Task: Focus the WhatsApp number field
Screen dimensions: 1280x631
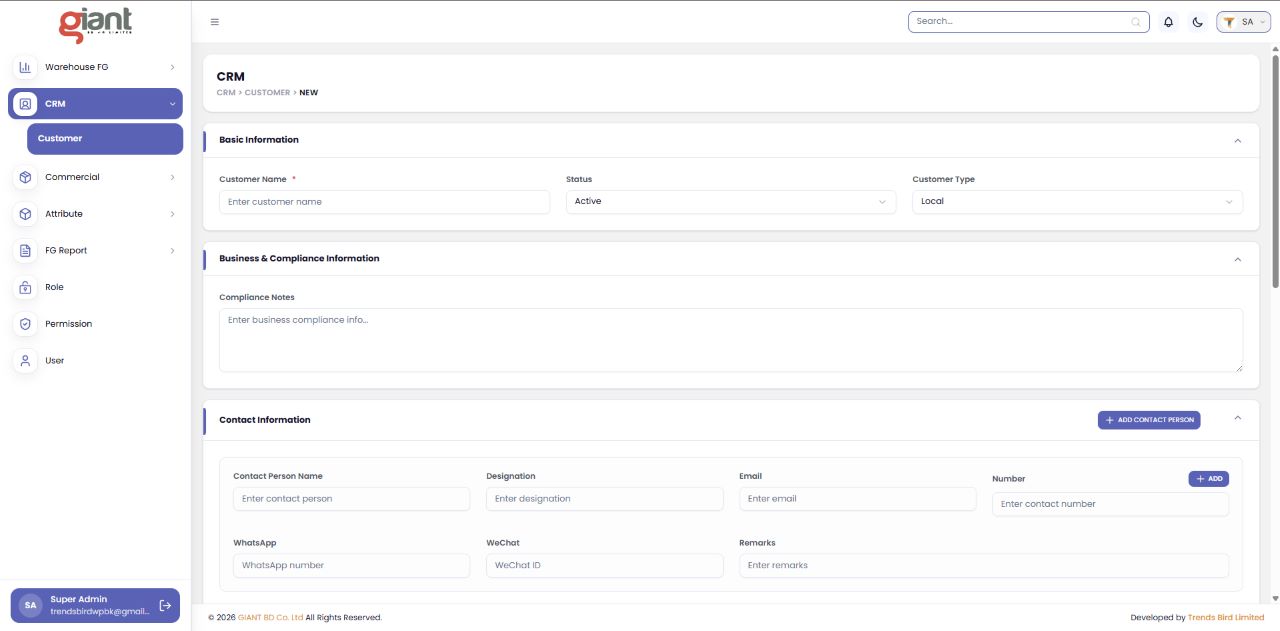Action: coord(351,566)
